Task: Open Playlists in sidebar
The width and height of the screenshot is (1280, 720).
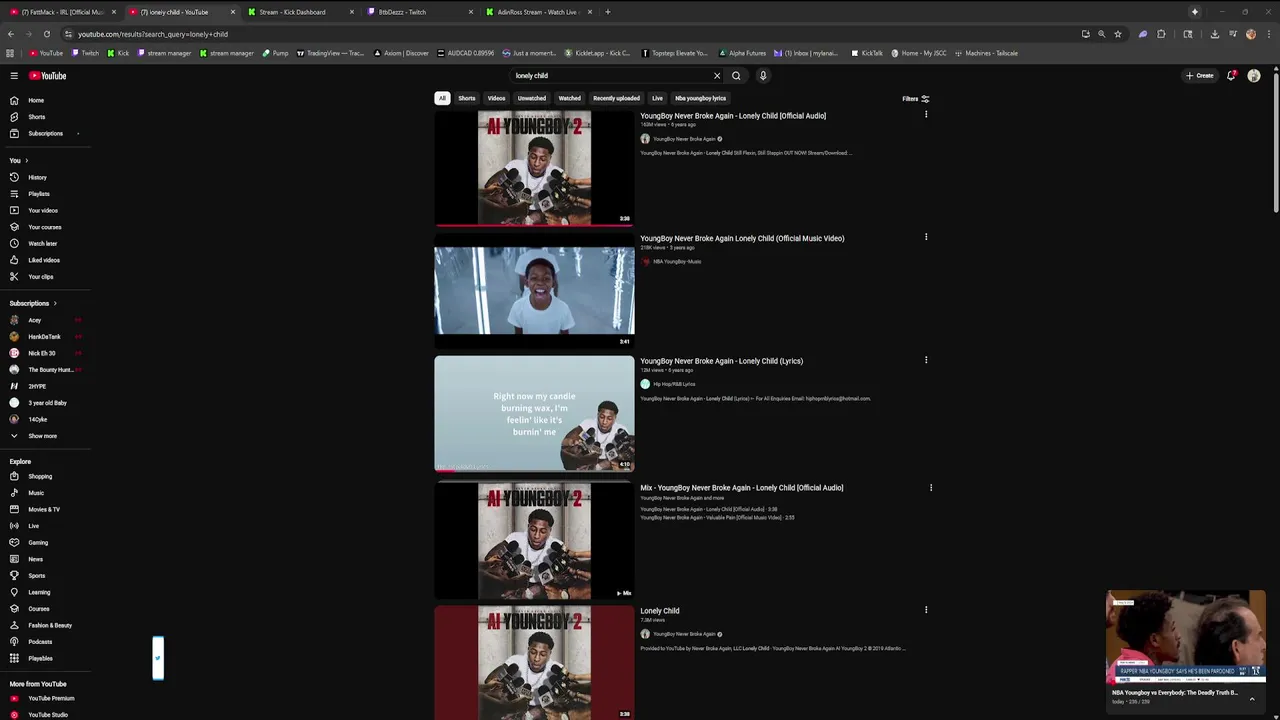Action: [38, 194]
